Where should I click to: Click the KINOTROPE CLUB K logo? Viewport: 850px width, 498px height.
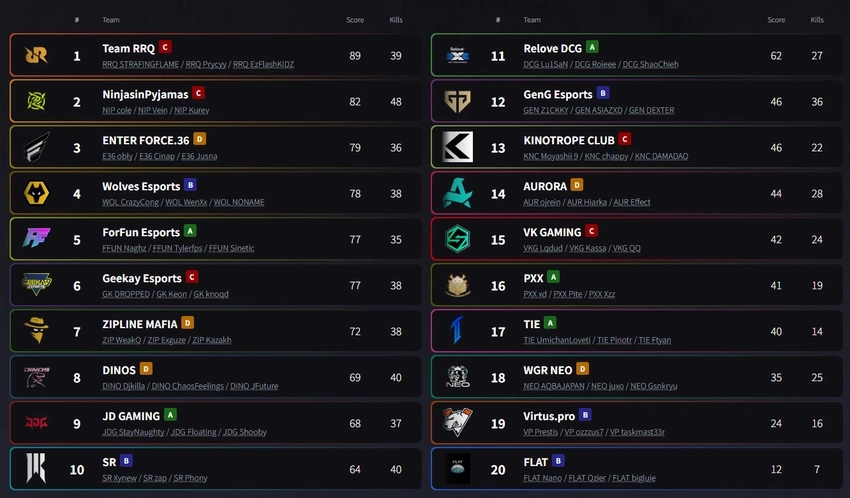pos(458,147)
